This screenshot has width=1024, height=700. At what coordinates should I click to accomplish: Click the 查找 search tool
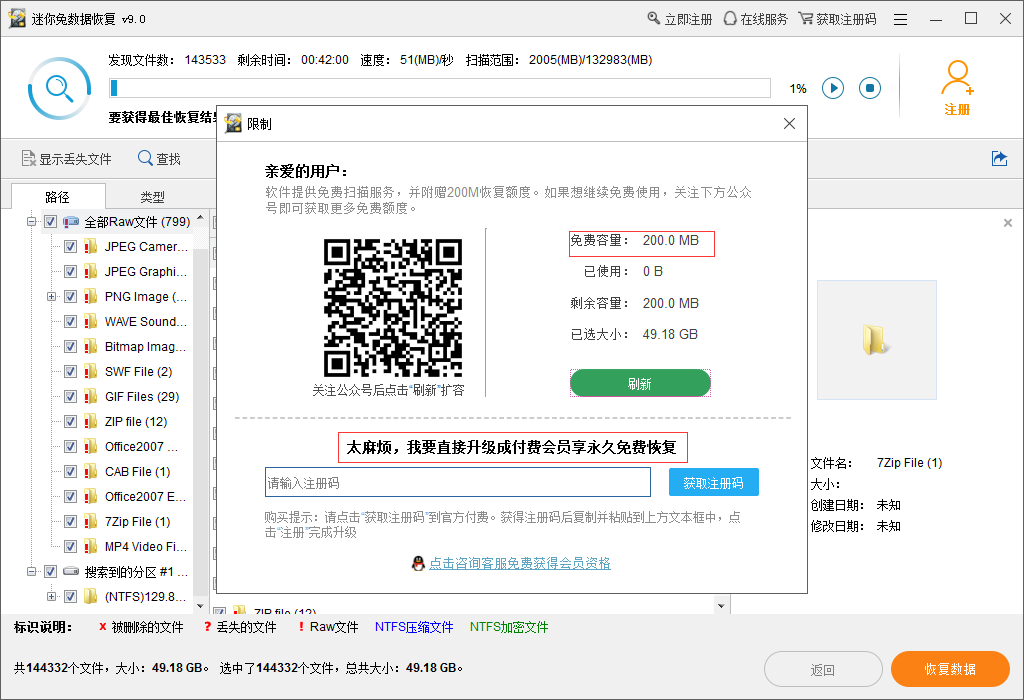point(159,159)
